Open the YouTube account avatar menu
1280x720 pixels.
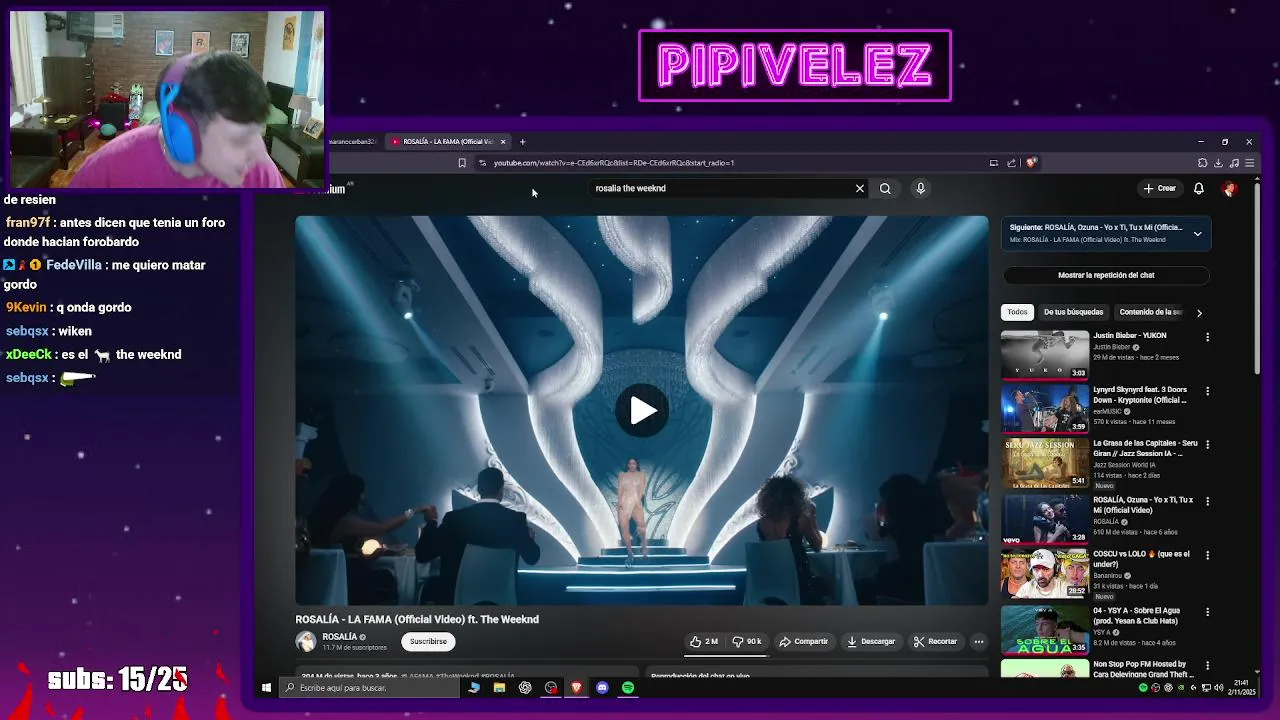click(x=1229, y=188)
